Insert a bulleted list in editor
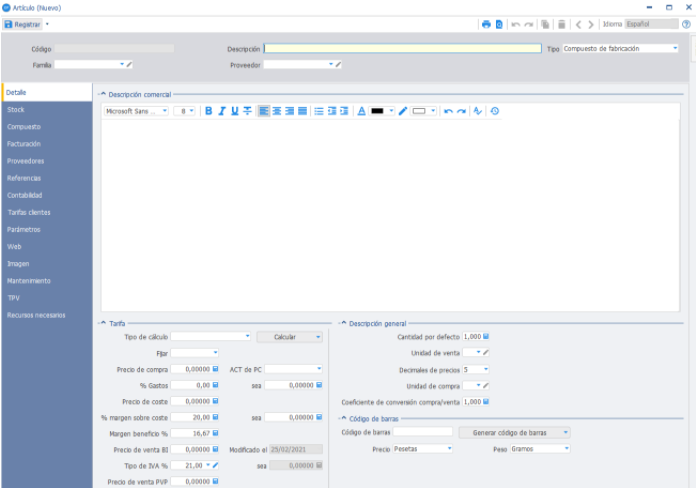 click(319, 111)
